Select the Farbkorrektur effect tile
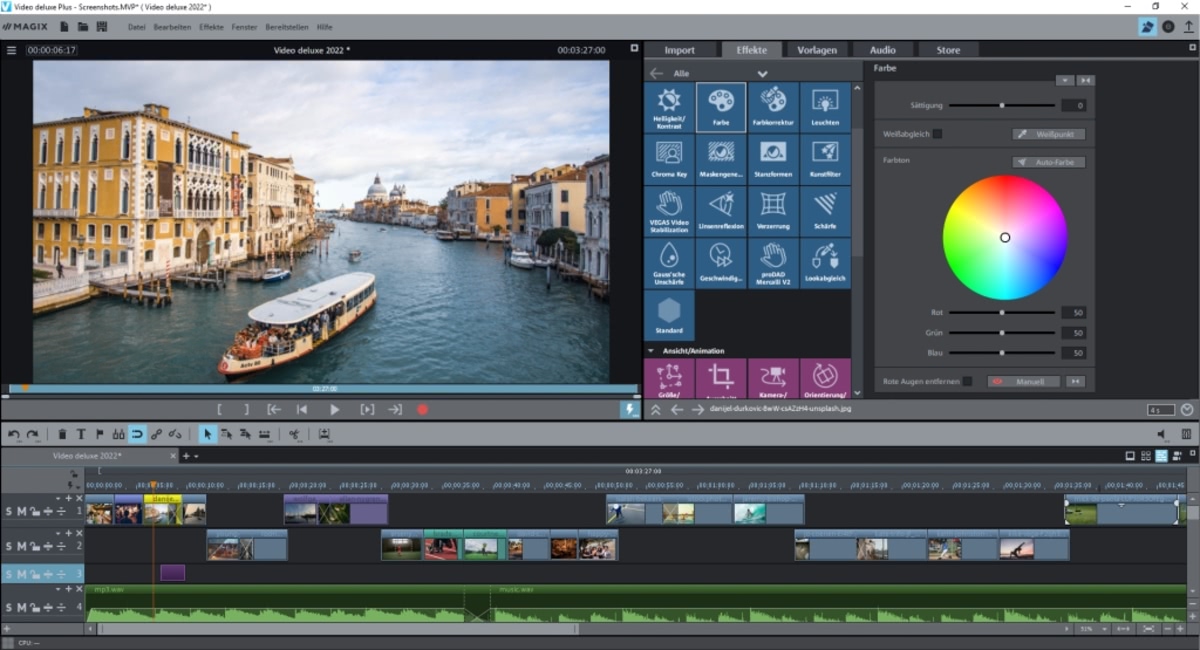Screen dimensions: 1200x650 tap(773, 108)
